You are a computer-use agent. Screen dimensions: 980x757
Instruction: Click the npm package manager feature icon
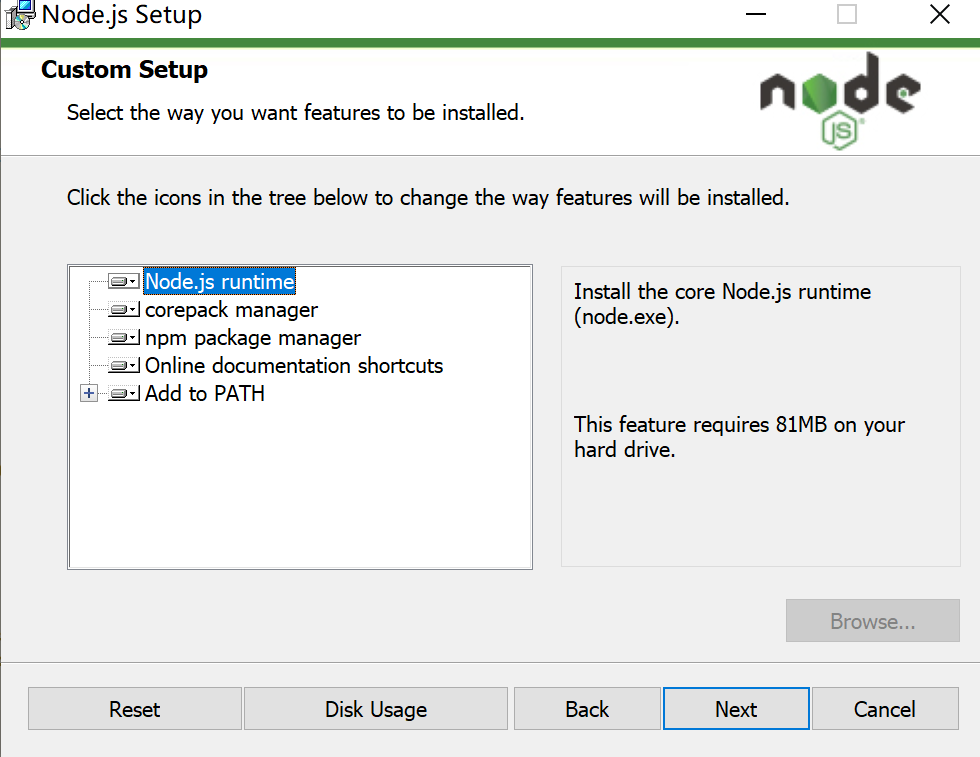(x=120, y=337)
